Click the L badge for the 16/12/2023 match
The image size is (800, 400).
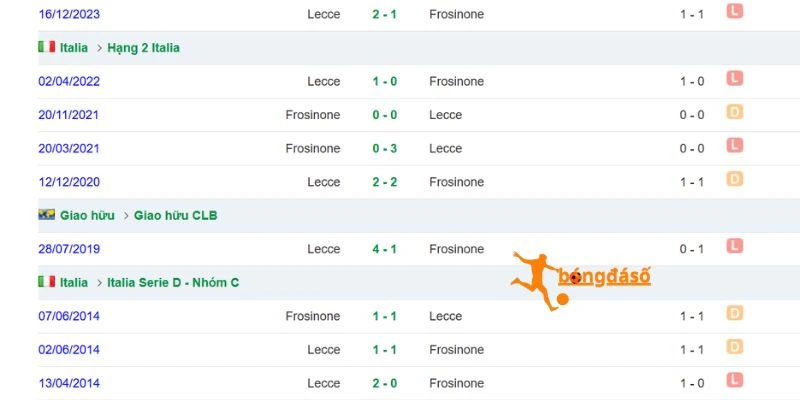pyautogui.click(x=735, y=11)
